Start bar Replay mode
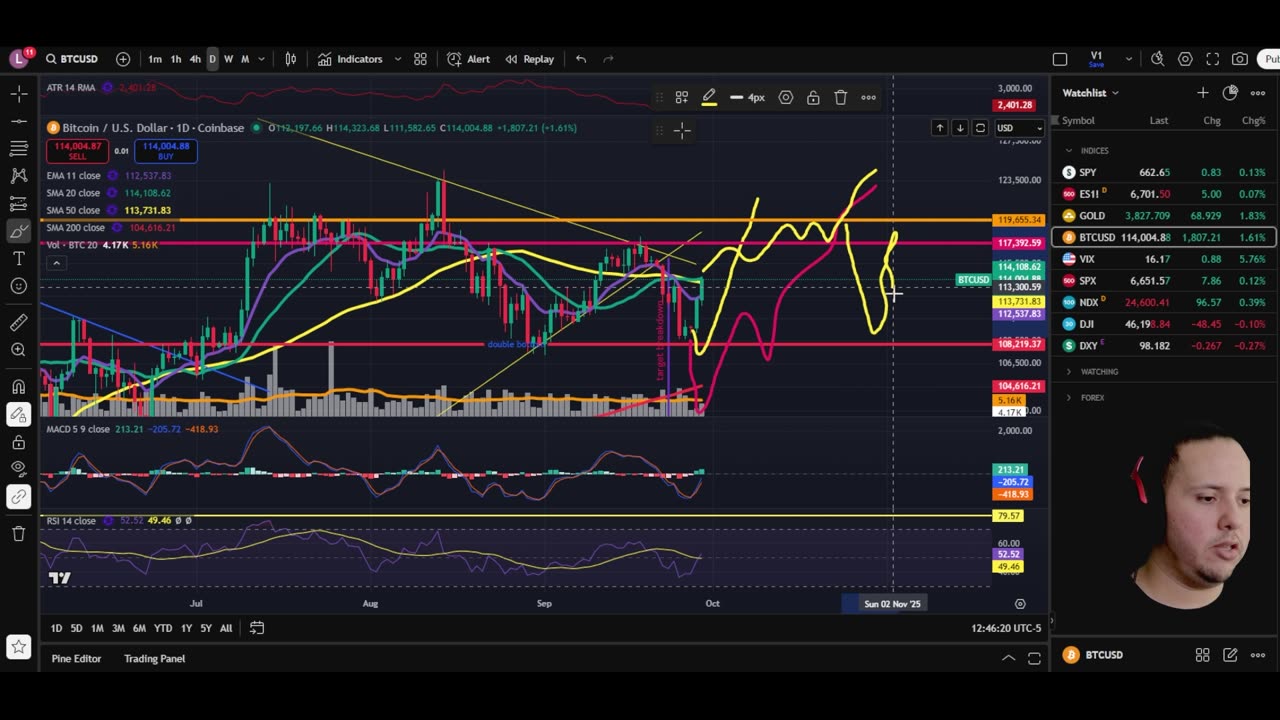1280x720 pixels. pyautogui.click(x=530, y=59)
